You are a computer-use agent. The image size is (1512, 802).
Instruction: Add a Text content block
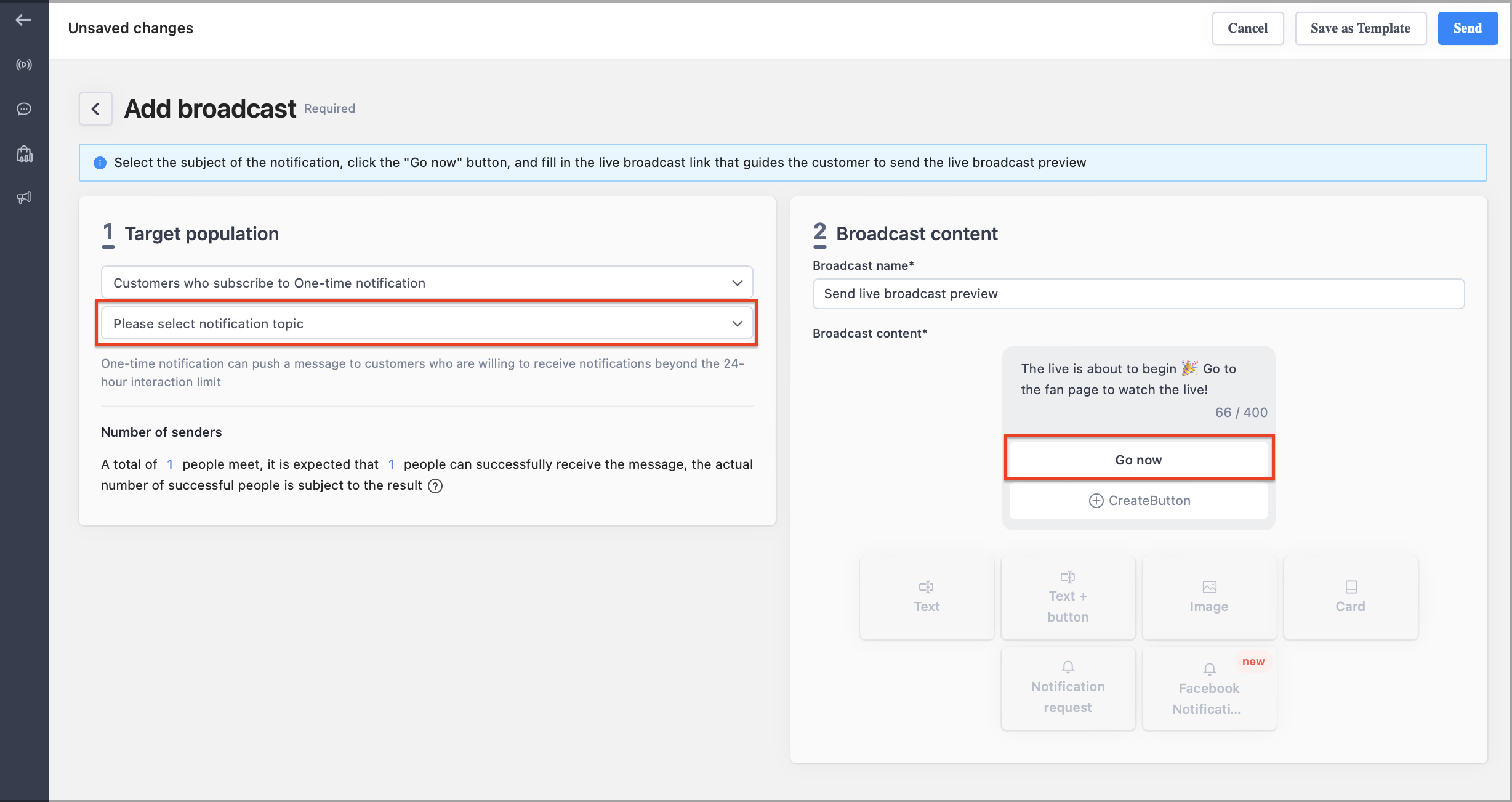927,597
